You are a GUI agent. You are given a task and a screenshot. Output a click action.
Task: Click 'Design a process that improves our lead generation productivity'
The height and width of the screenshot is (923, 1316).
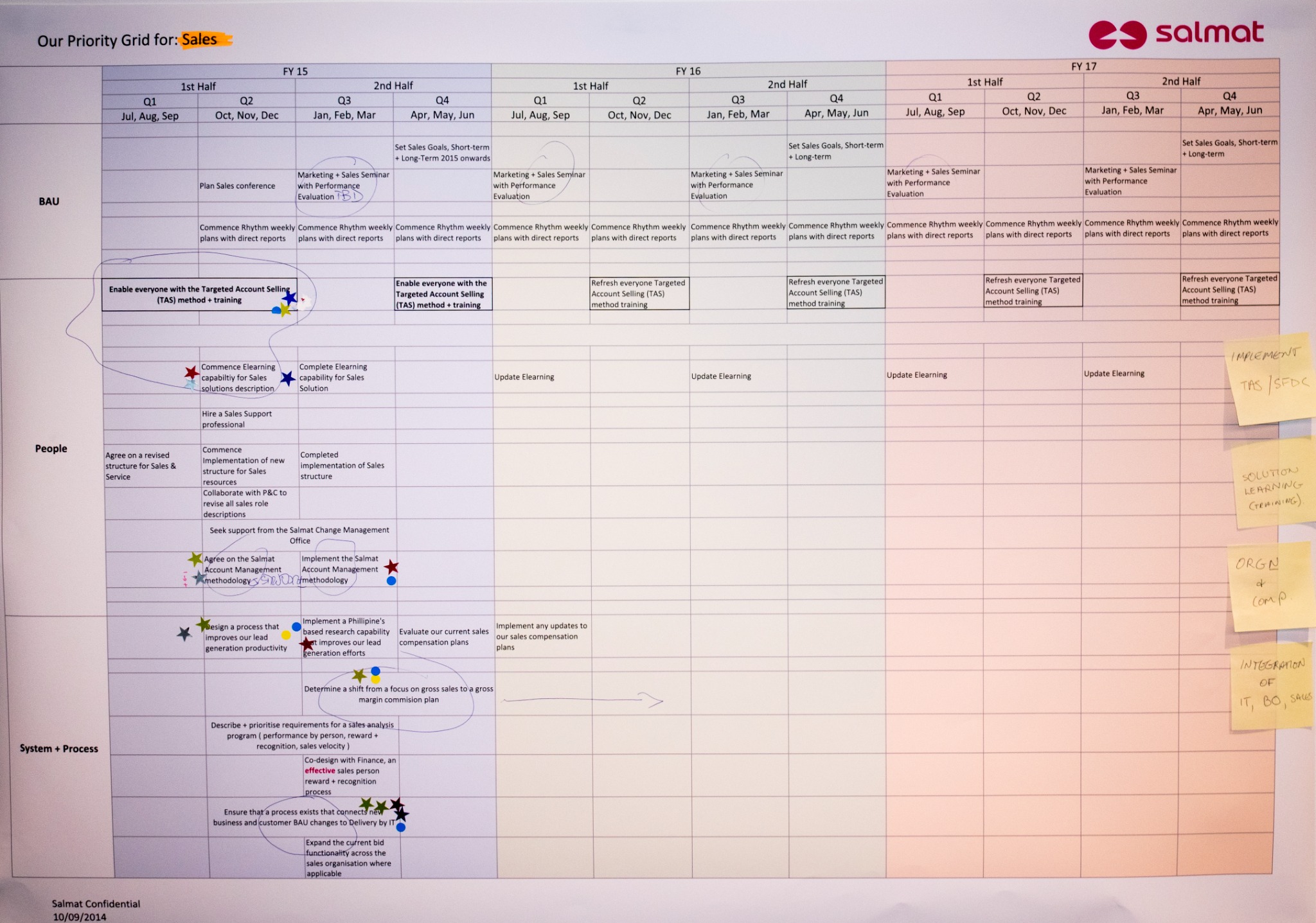point(246,637)
